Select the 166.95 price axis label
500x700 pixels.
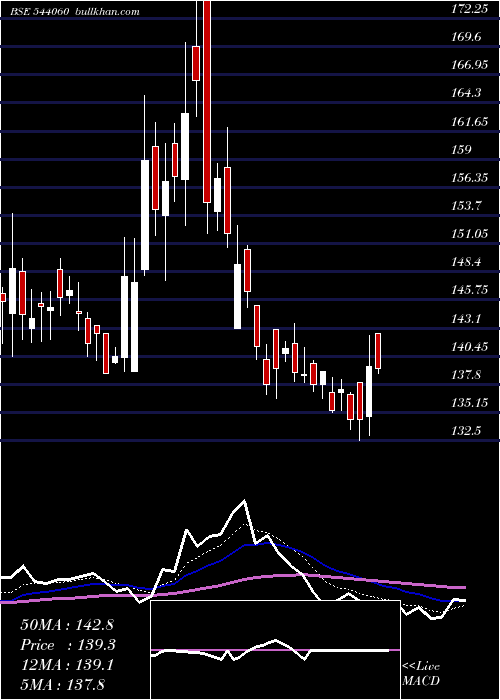469,65
